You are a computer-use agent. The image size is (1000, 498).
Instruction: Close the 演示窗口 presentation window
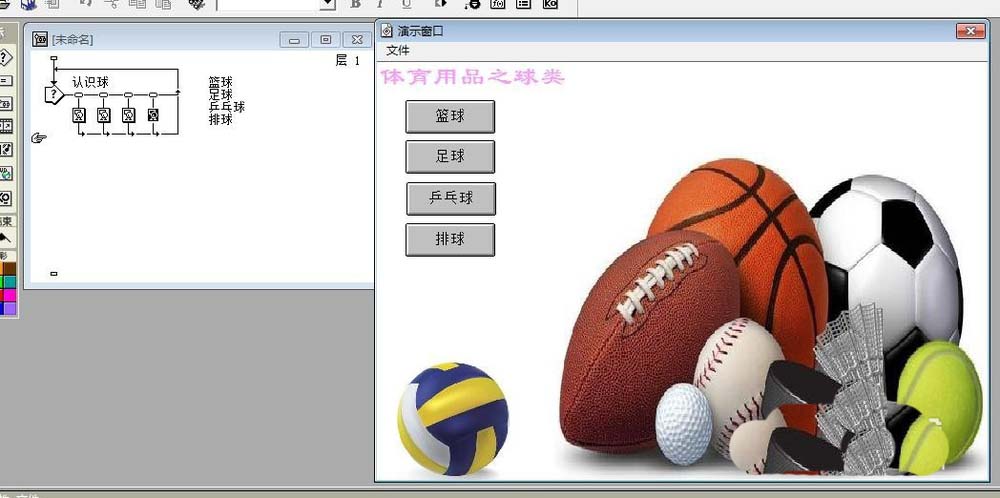pos(970,31)
